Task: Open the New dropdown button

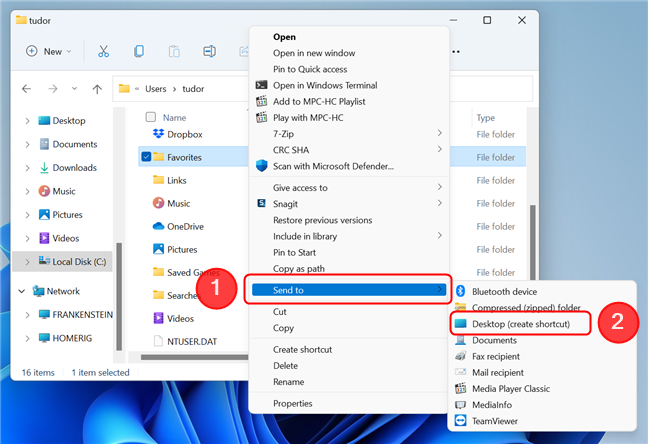Action: 49,51
